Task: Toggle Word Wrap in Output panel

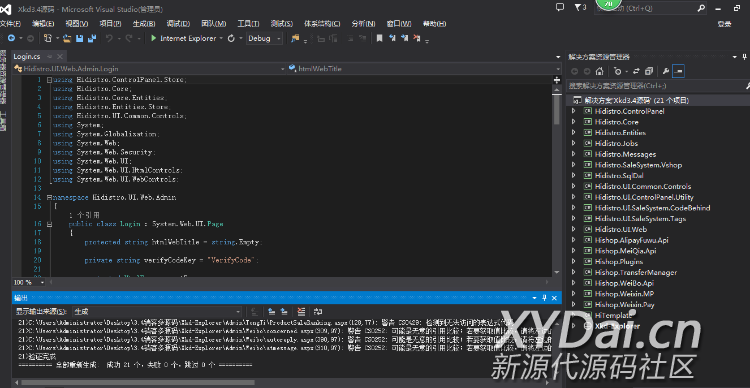Action: click(x=319, y=311)
